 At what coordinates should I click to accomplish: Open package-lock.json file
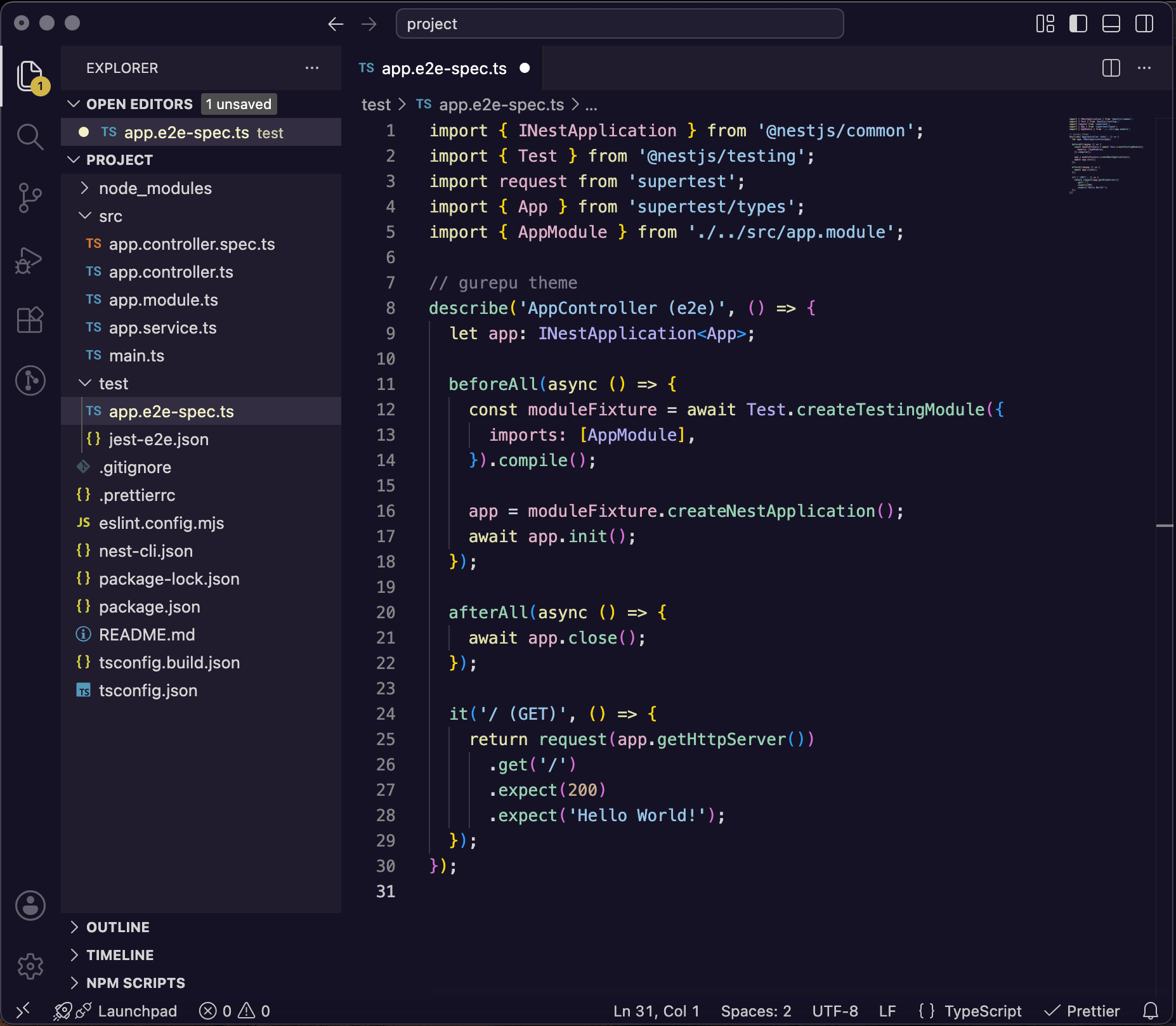[201, 579]
